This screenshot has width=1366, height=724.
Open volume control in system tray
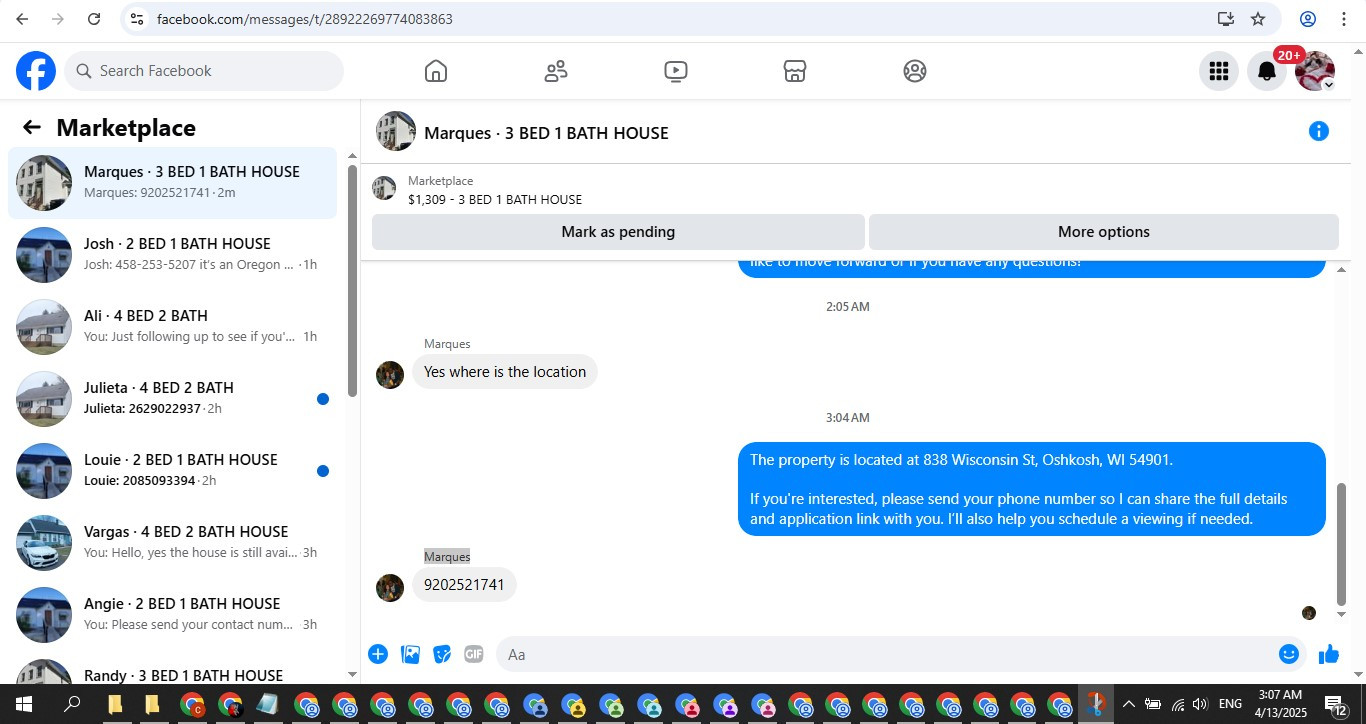pyautogui.click(x=1199, y=704)
